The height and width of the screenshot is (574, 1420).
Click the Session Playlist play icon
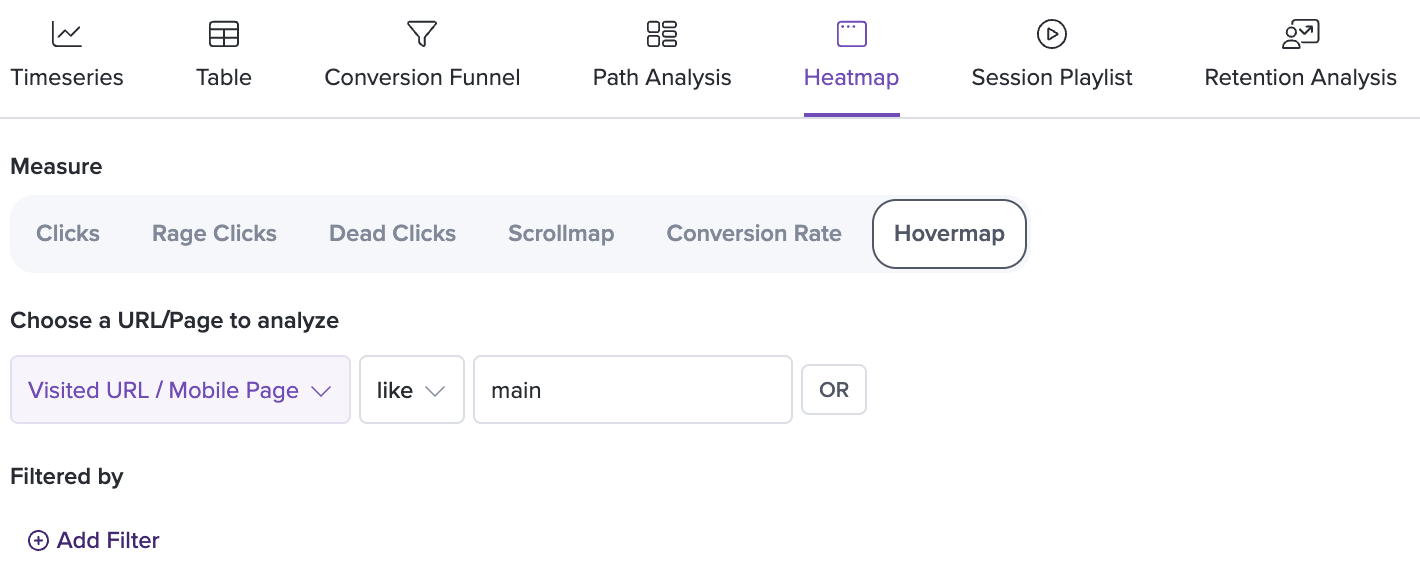click(1052, 34)
